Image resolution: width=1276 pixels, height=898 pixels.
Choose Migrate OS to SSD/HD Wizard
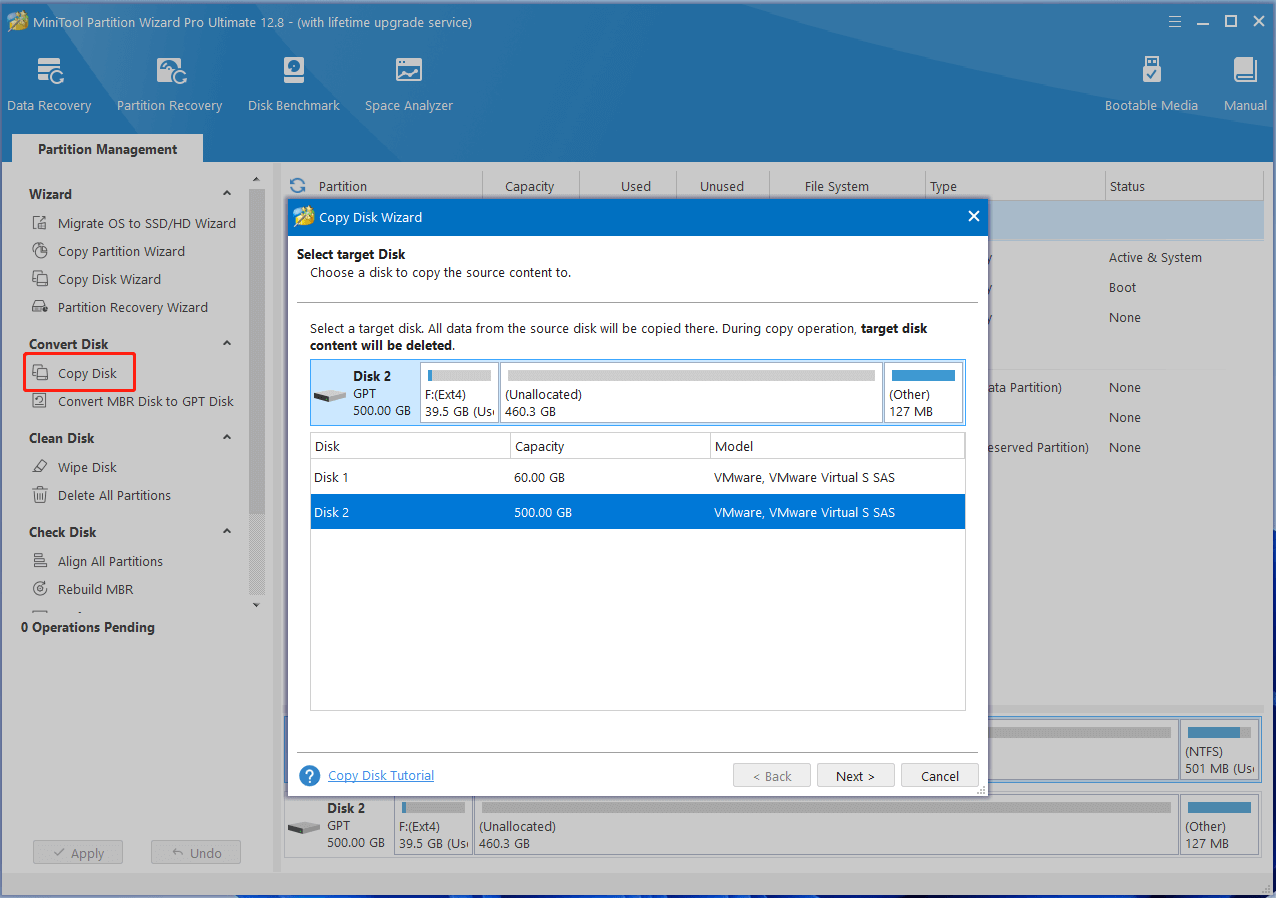(x=146, y=223)
